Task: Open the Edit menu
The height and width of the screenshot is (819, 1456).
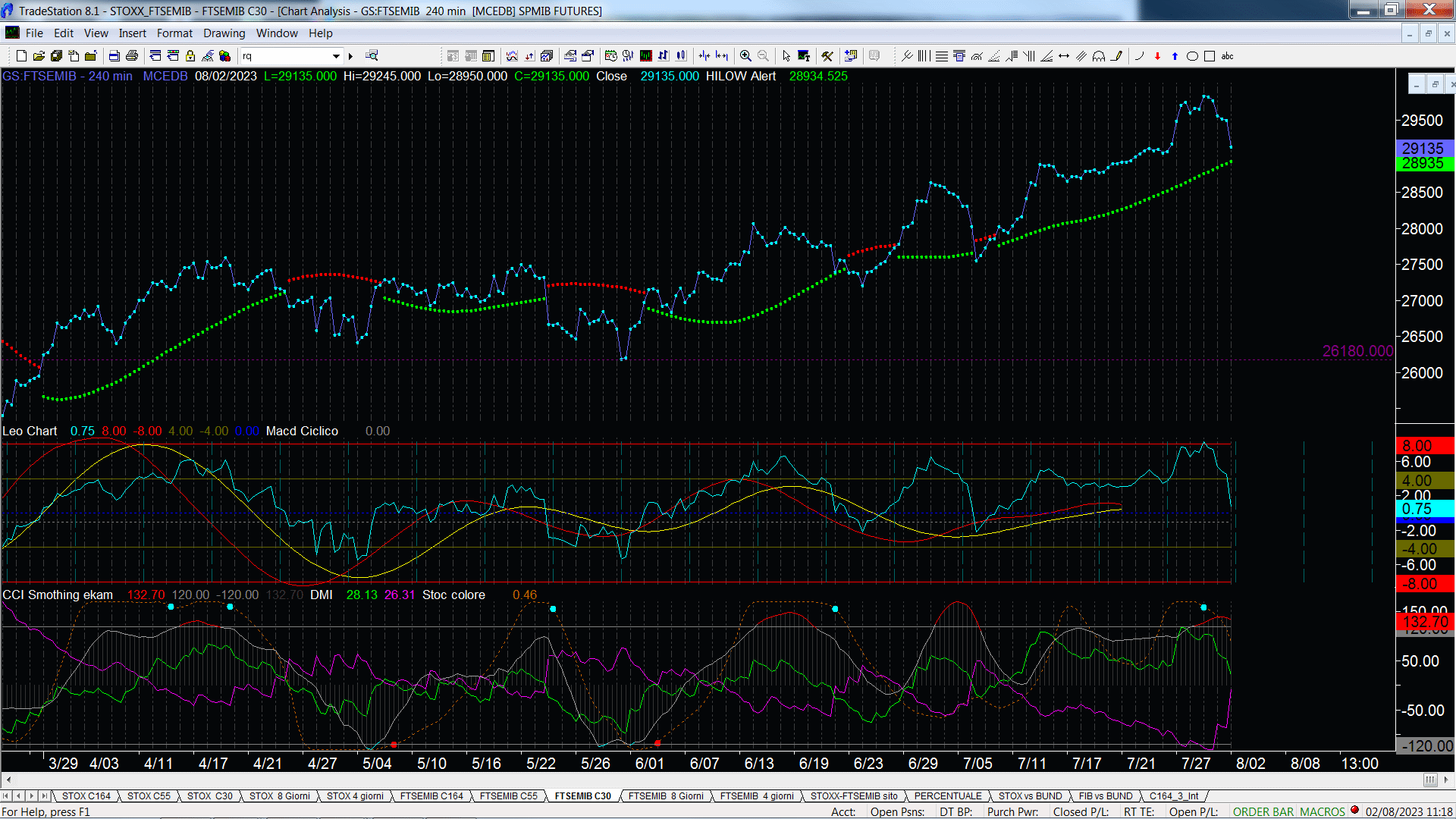Action: click(x=64, y=33)
